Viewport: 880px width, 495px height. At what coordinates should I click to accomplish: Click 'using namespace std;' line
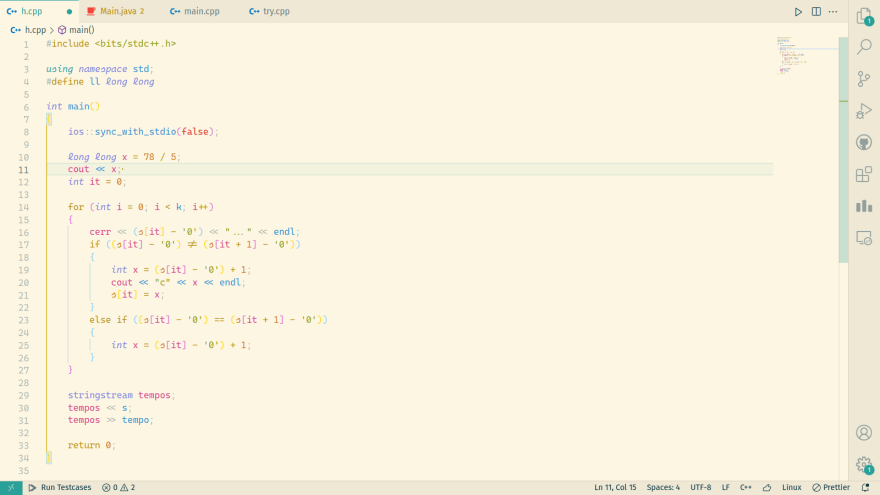click(x=99, y=69)
